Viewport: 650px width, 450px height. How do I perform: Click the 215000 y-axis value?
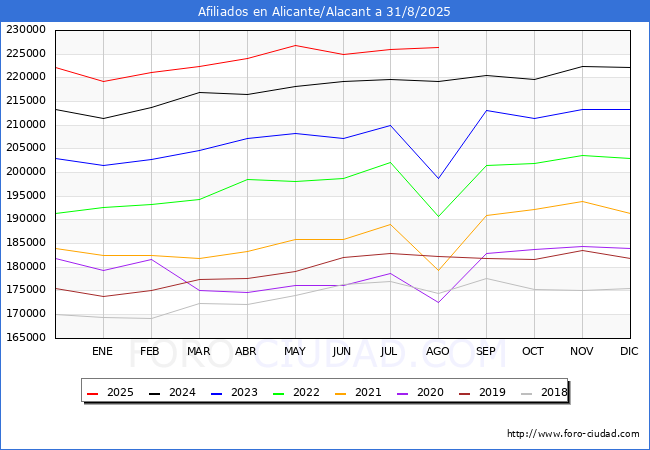[26, 101]
